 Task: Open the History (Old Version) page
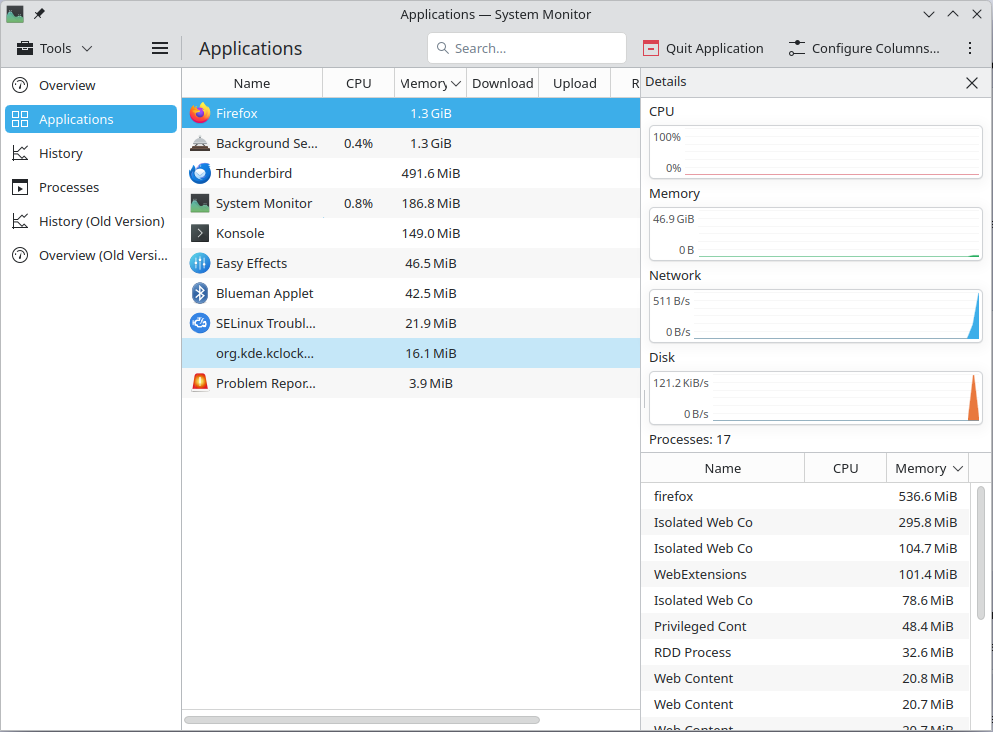click(91, 221)
